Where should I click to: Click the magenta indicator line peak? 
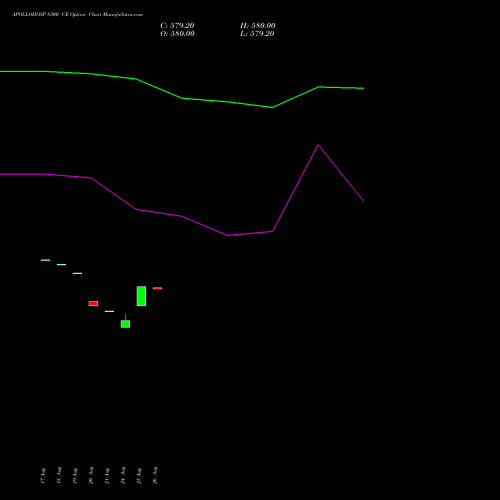318,145
